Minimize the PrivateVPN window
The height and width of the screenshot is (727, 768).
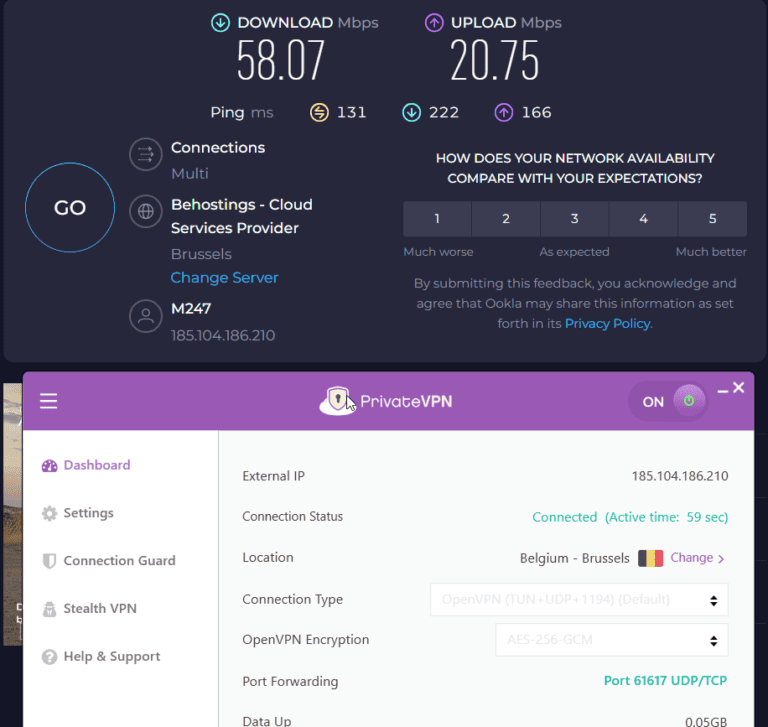coord(722,391)
